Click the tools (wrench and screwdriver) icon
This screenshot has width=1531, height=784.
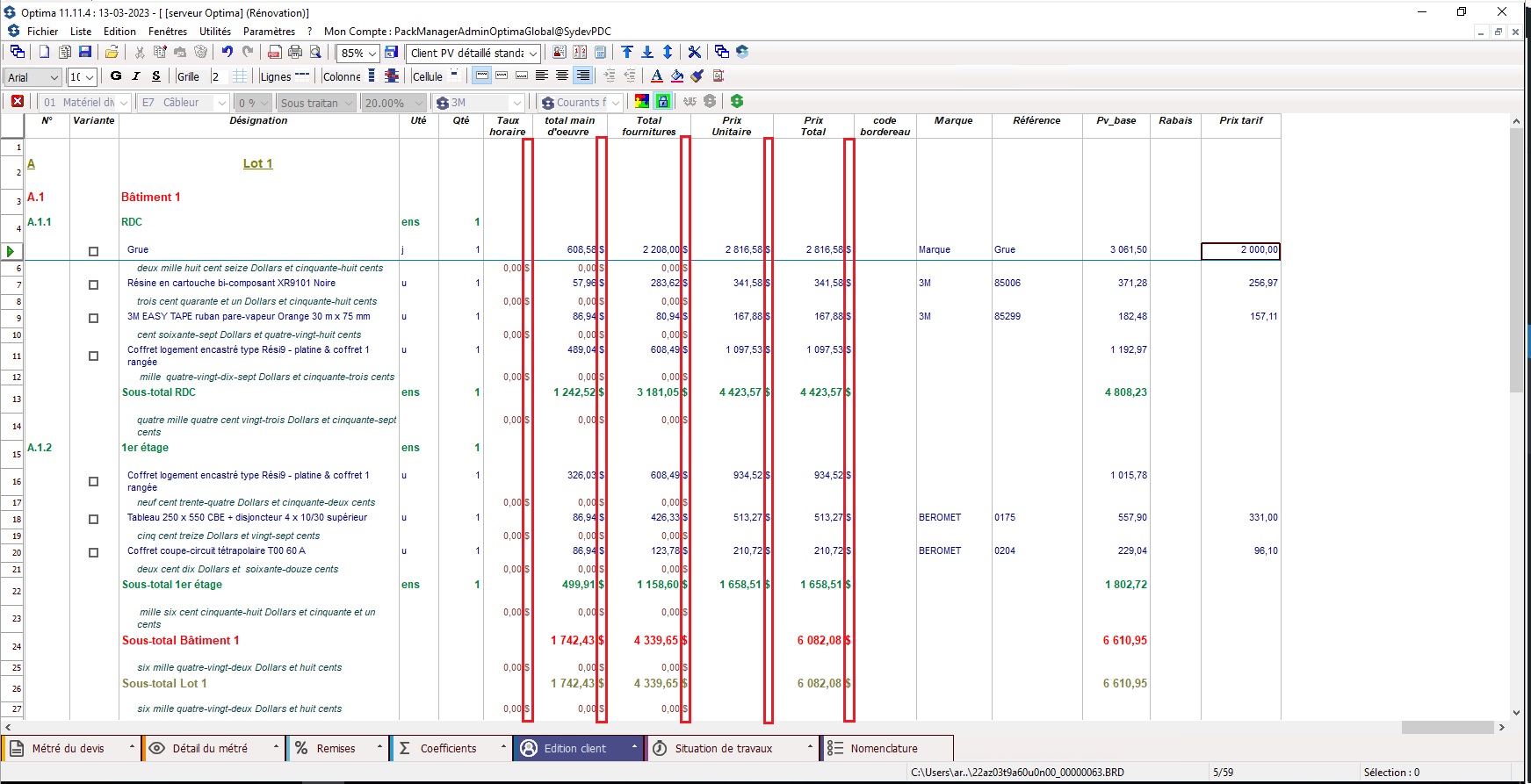click(x=694, y=53)
